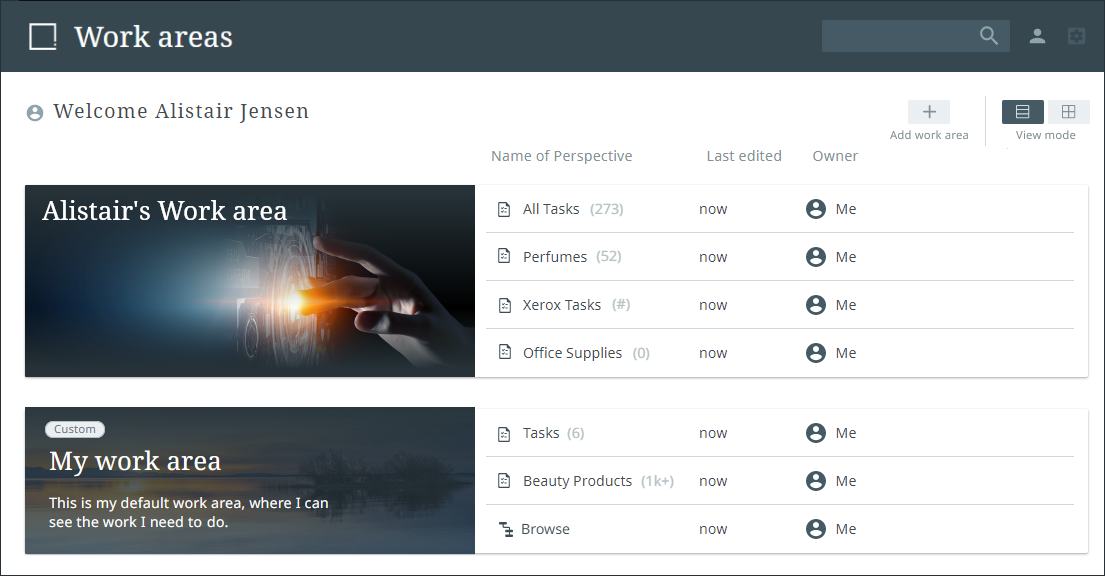
Task: Switch to list view mode
Action: tap(1022, 112)
